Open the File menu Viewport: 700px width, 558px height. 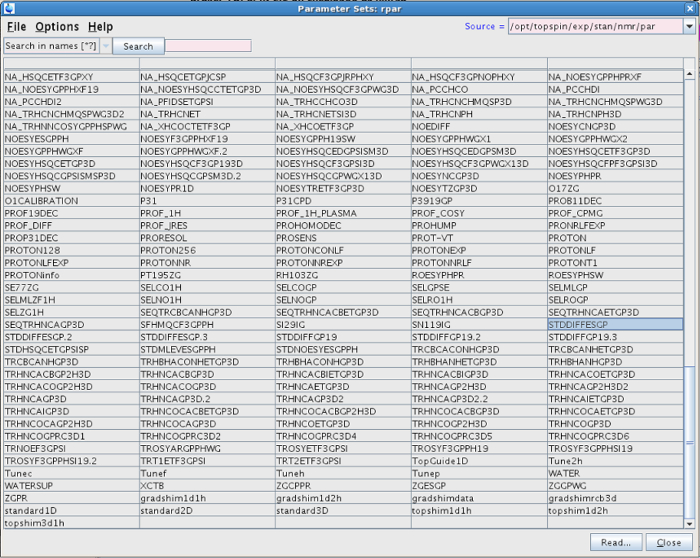[17, 27]
